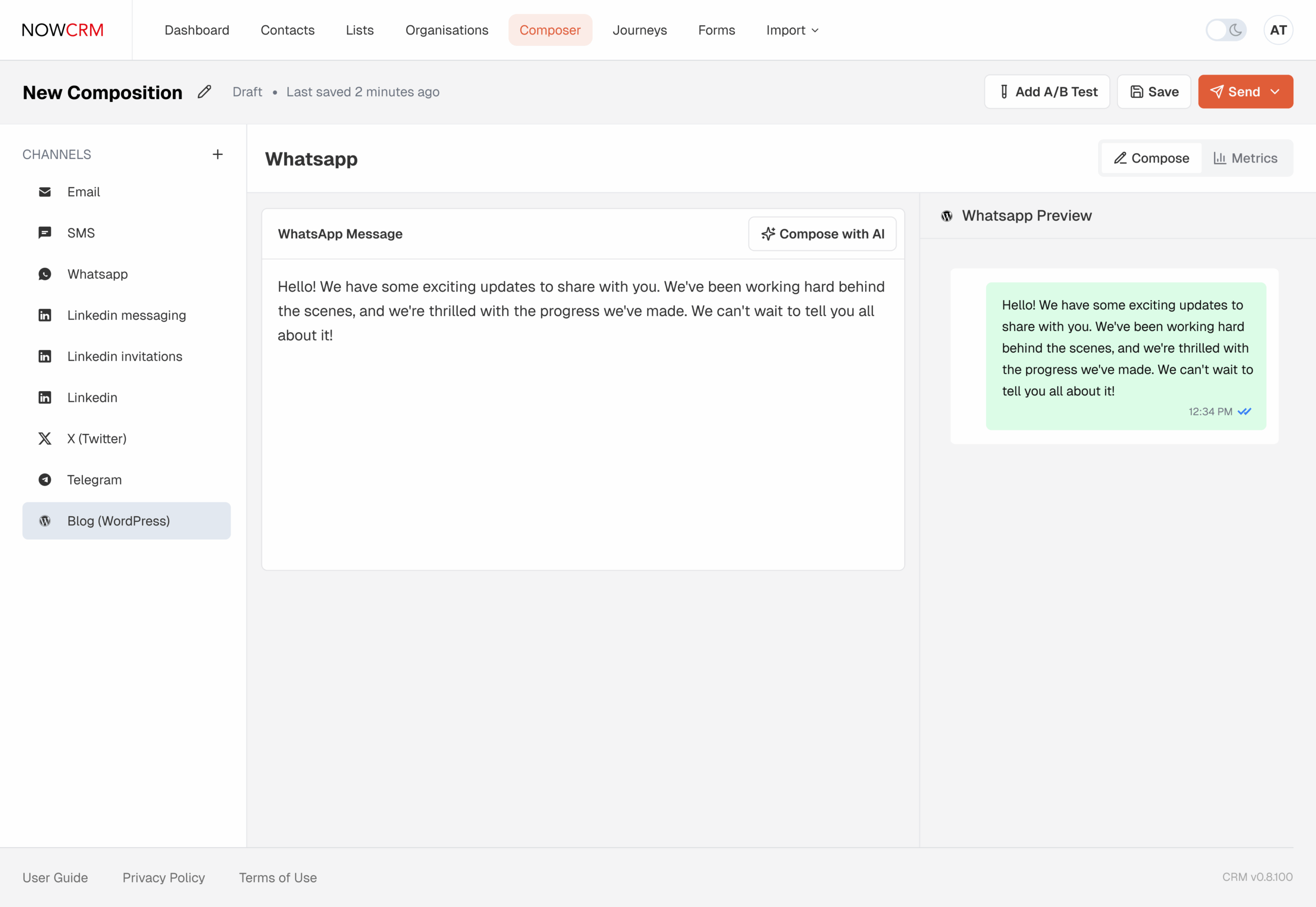Select the Email envelope icon
Viewport: 1316px width, 907px height.
[x=45, y=192]
